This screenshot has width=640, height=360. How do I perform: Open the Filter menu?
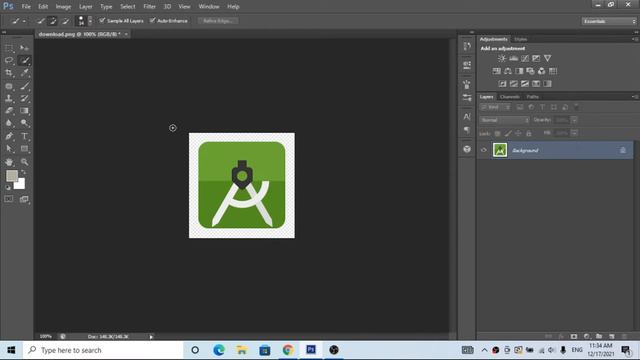point(149,7)
